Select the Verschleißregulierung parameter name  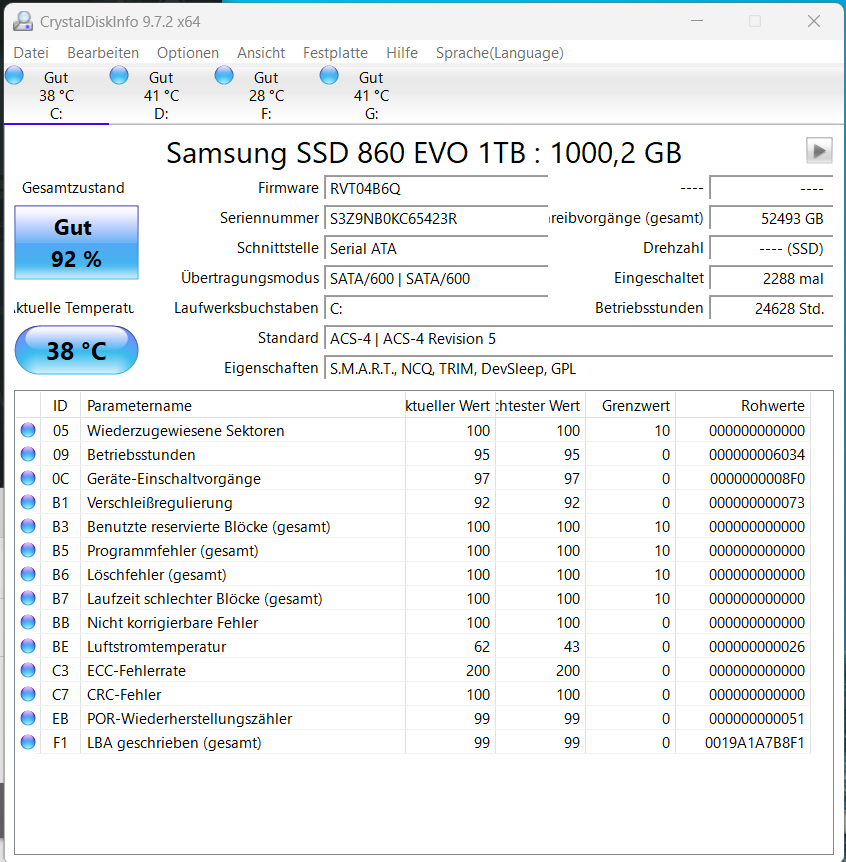tap(159, 502)
